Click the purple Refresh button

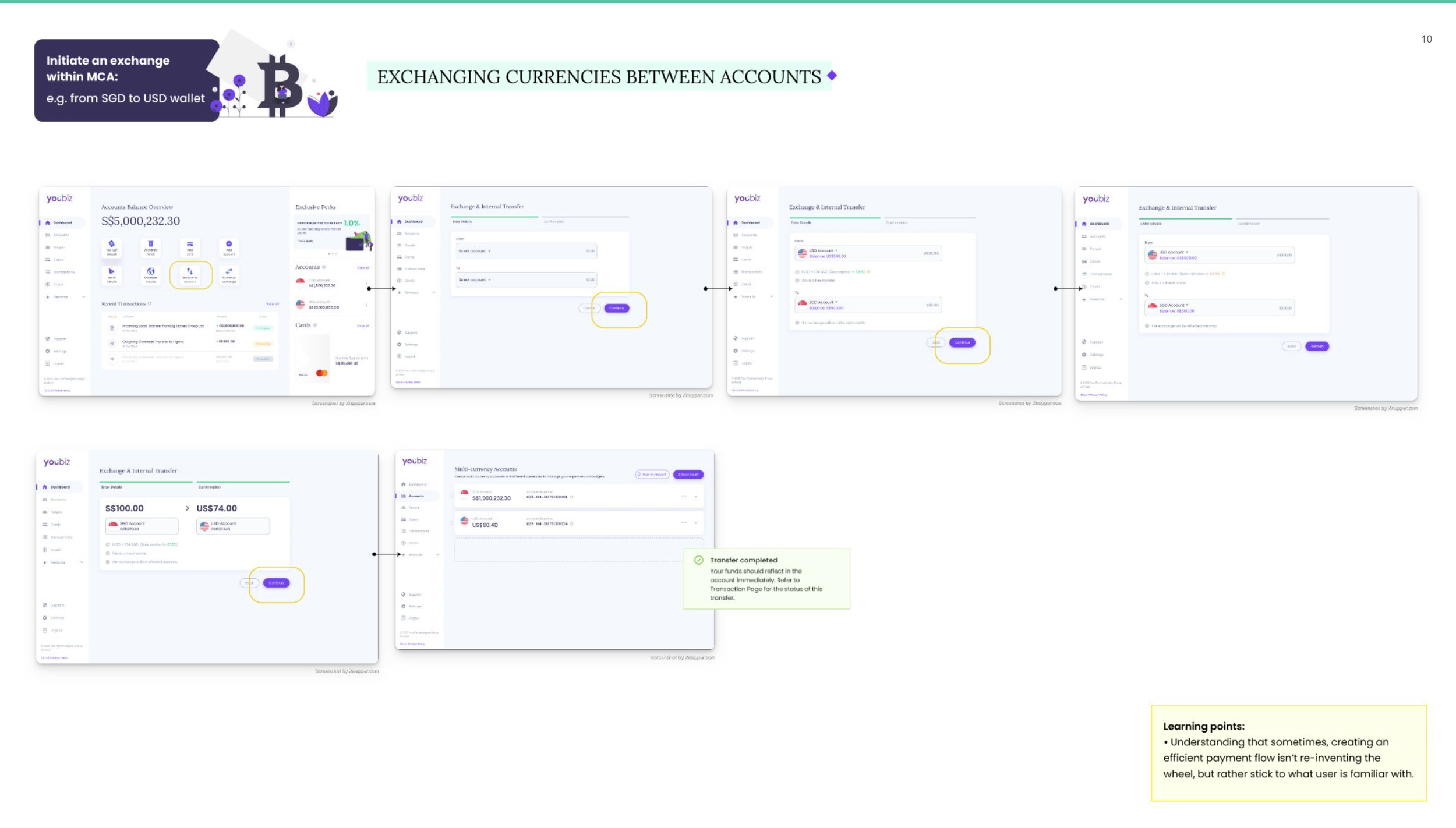1317,346
